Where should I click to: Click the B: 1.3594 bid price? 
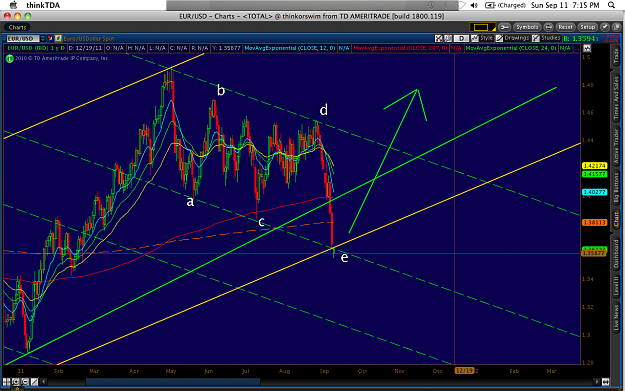[581, 39]
